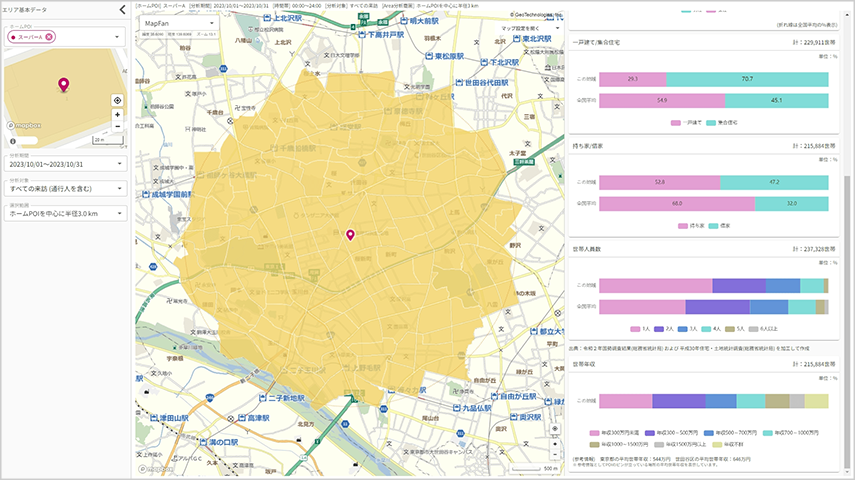Open the 分析対象 visitor type dropdown
The width and height of the screenshot is (855, 480).
(x=118, y=188)
